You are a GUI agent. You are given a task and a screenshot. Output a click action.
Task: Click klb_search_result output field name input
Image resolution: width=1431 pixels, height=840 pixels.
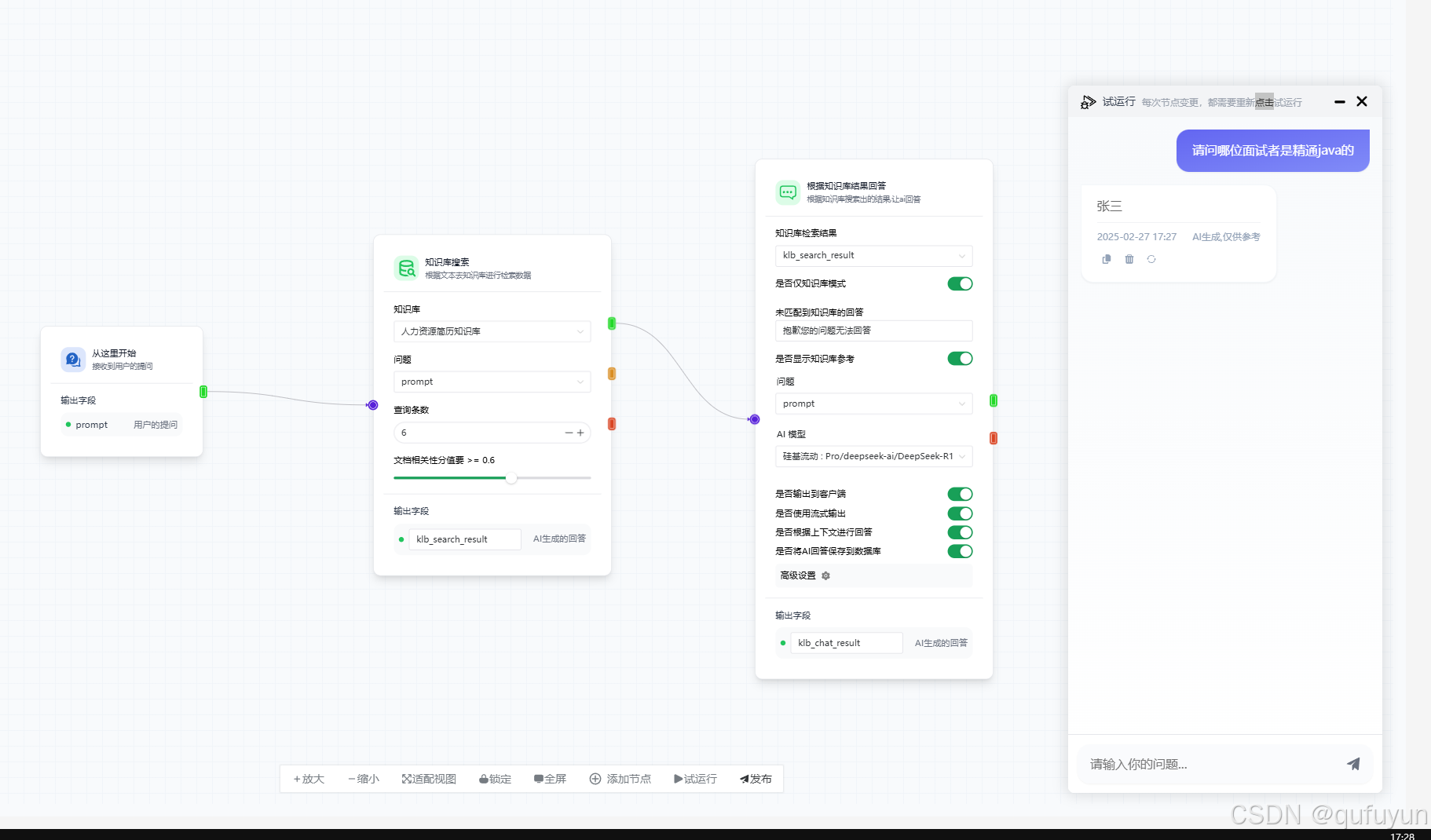(465, 539)
